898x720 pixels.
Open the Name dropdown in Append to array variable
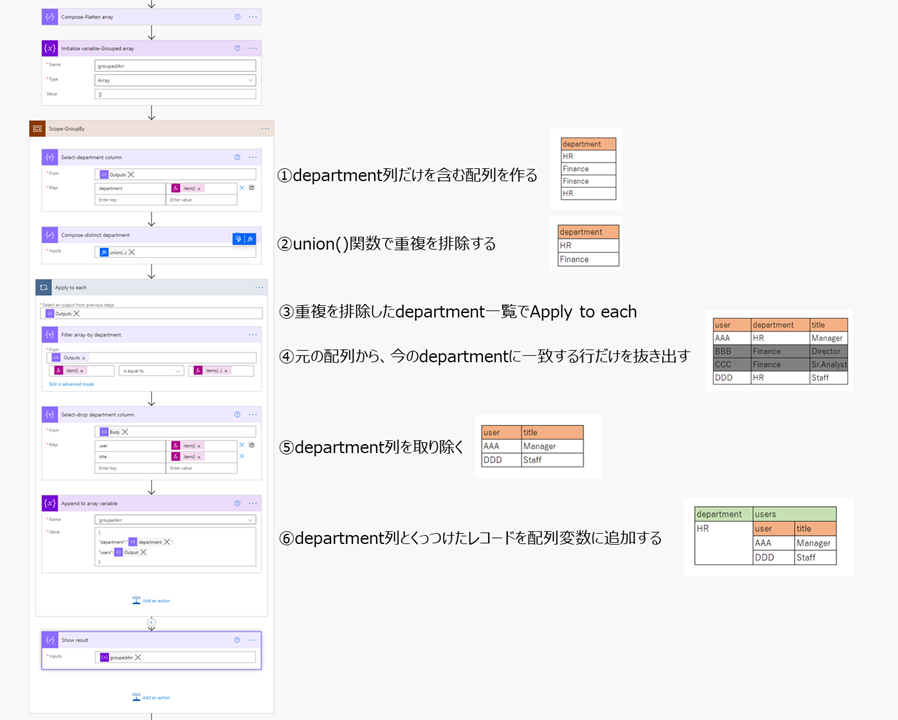point(177,519)
